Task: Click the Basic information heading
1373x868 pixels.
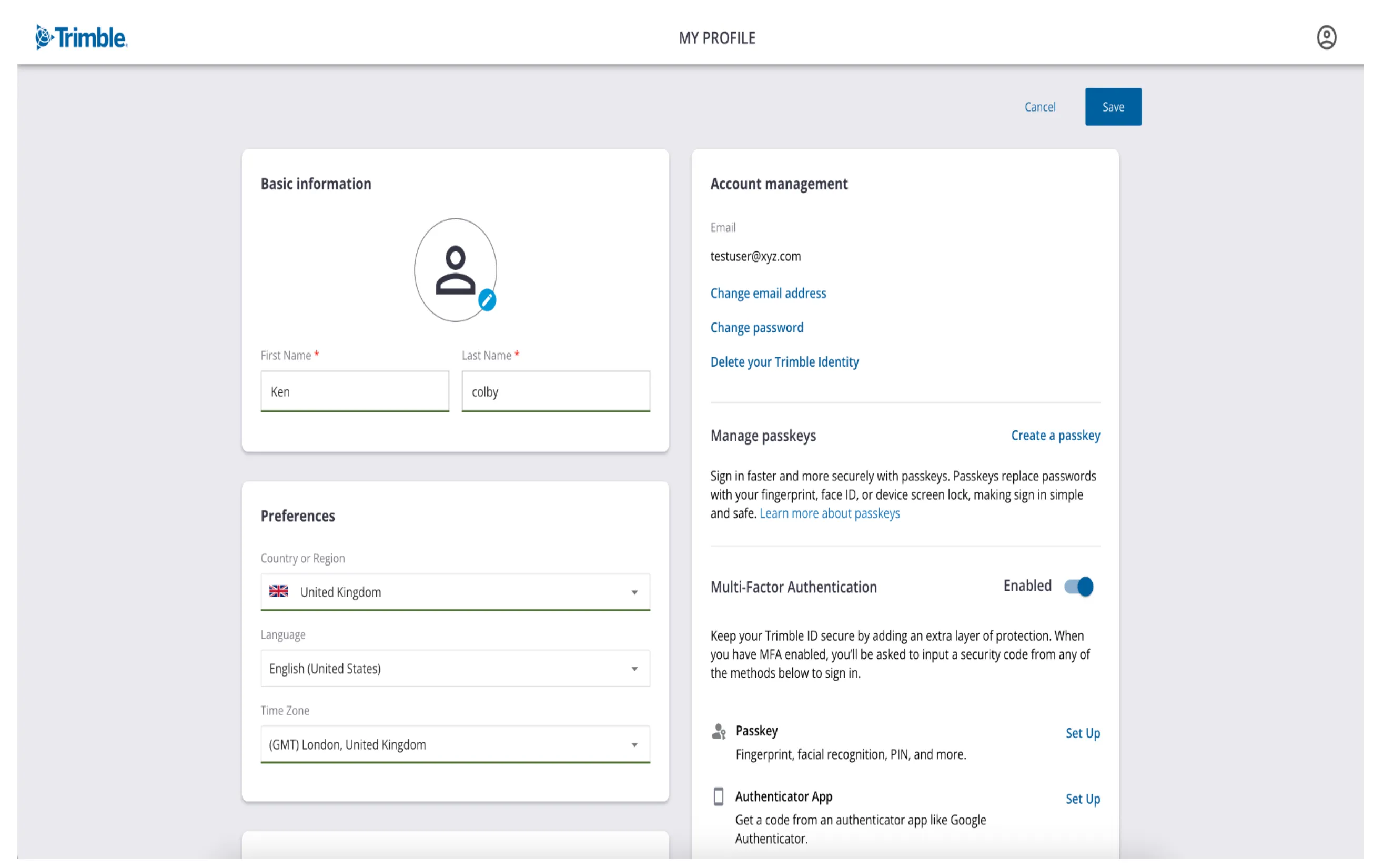Action: [316, 184]
